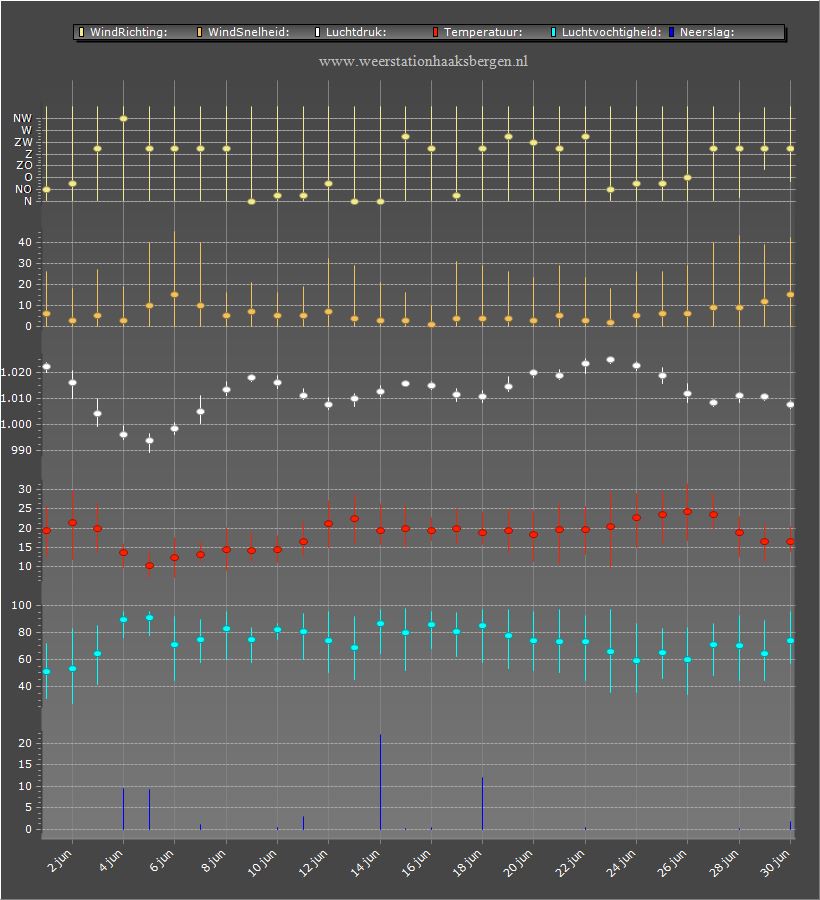Click the 18 jun date label

click(x=467, y=864)
